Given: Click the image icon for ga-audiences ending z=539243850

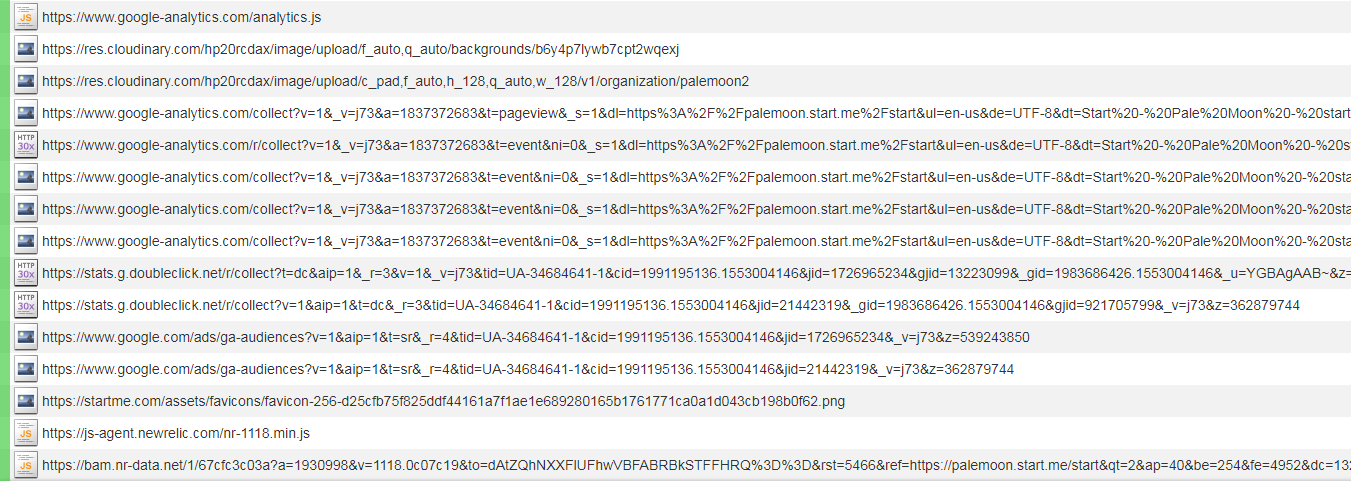Looking at the screenshot, I should click(x=26, y=337).
